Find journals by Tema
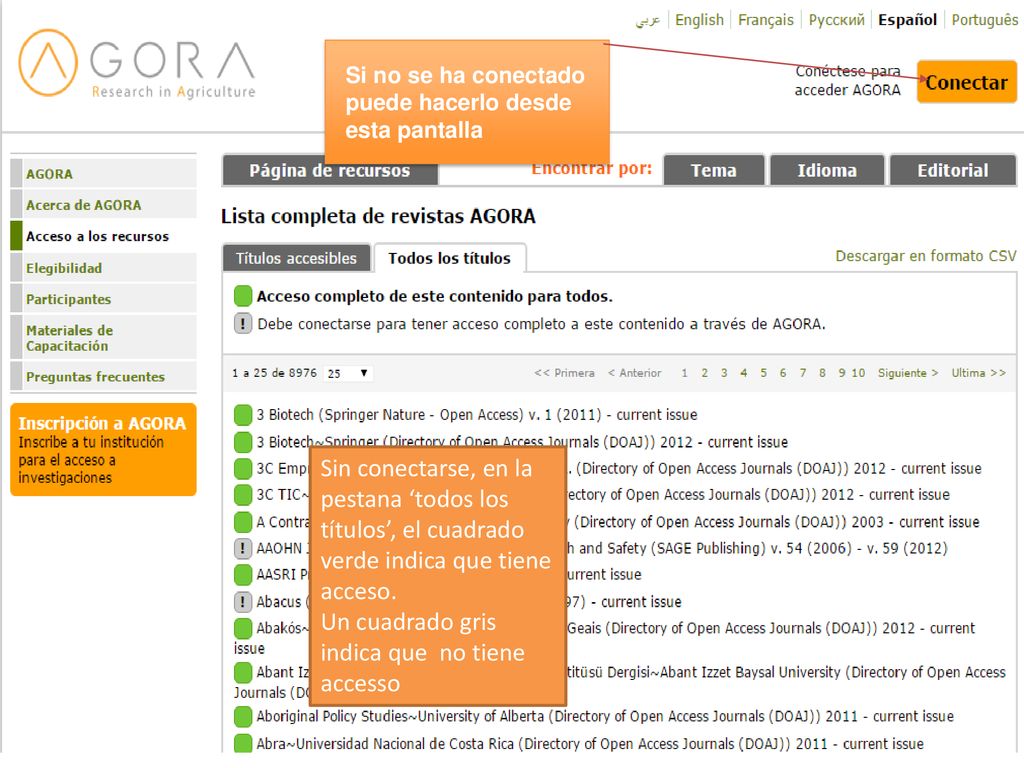Viewport: 1024px width, 768px height. tap(714, 170)
